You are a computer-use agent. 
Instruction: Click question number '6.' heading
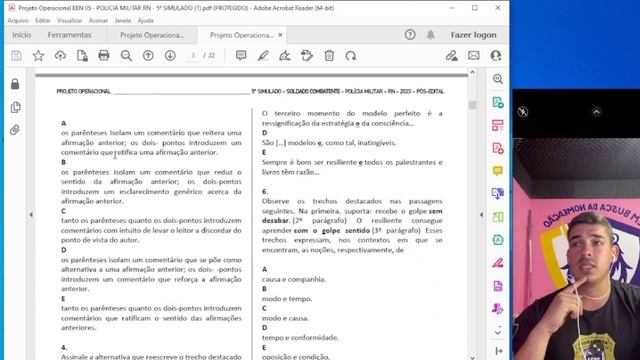coord(265,192)
